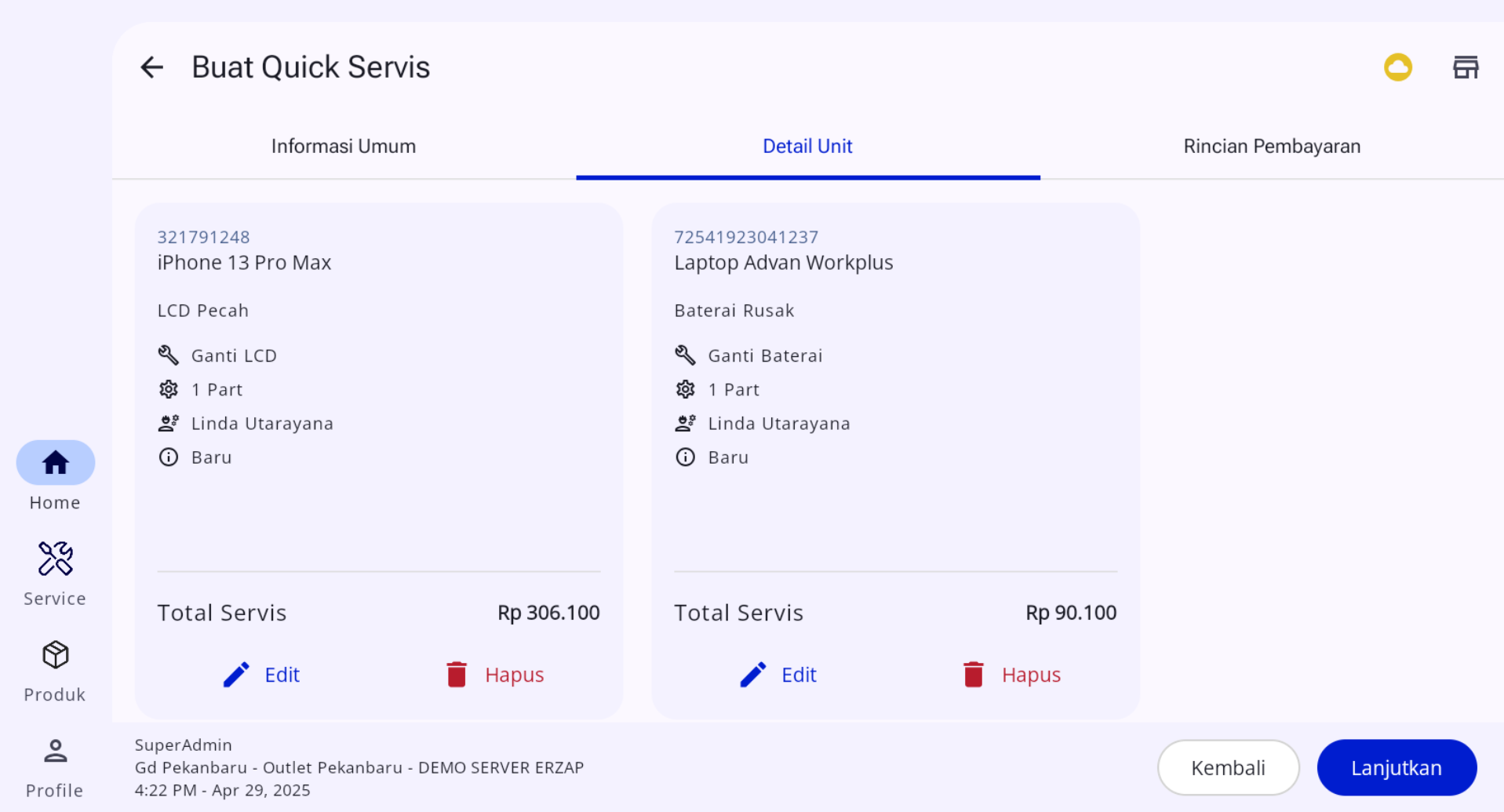Click the Rp 306.100 total
This screenshot has width=1504, height=812.
548,613
